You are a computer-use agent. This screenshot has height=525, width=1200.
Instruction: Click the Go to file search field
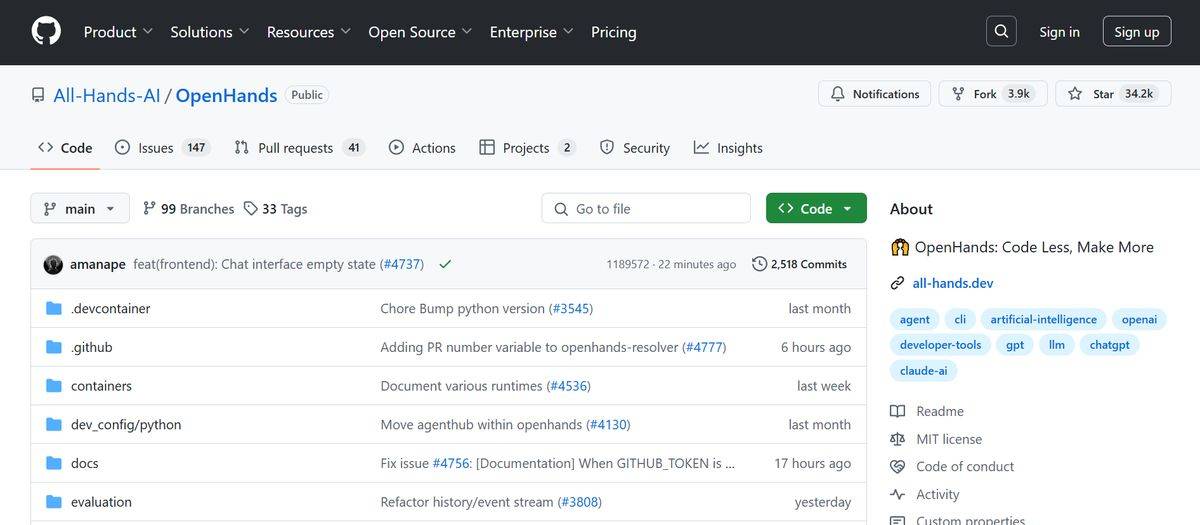pos(646,208)
